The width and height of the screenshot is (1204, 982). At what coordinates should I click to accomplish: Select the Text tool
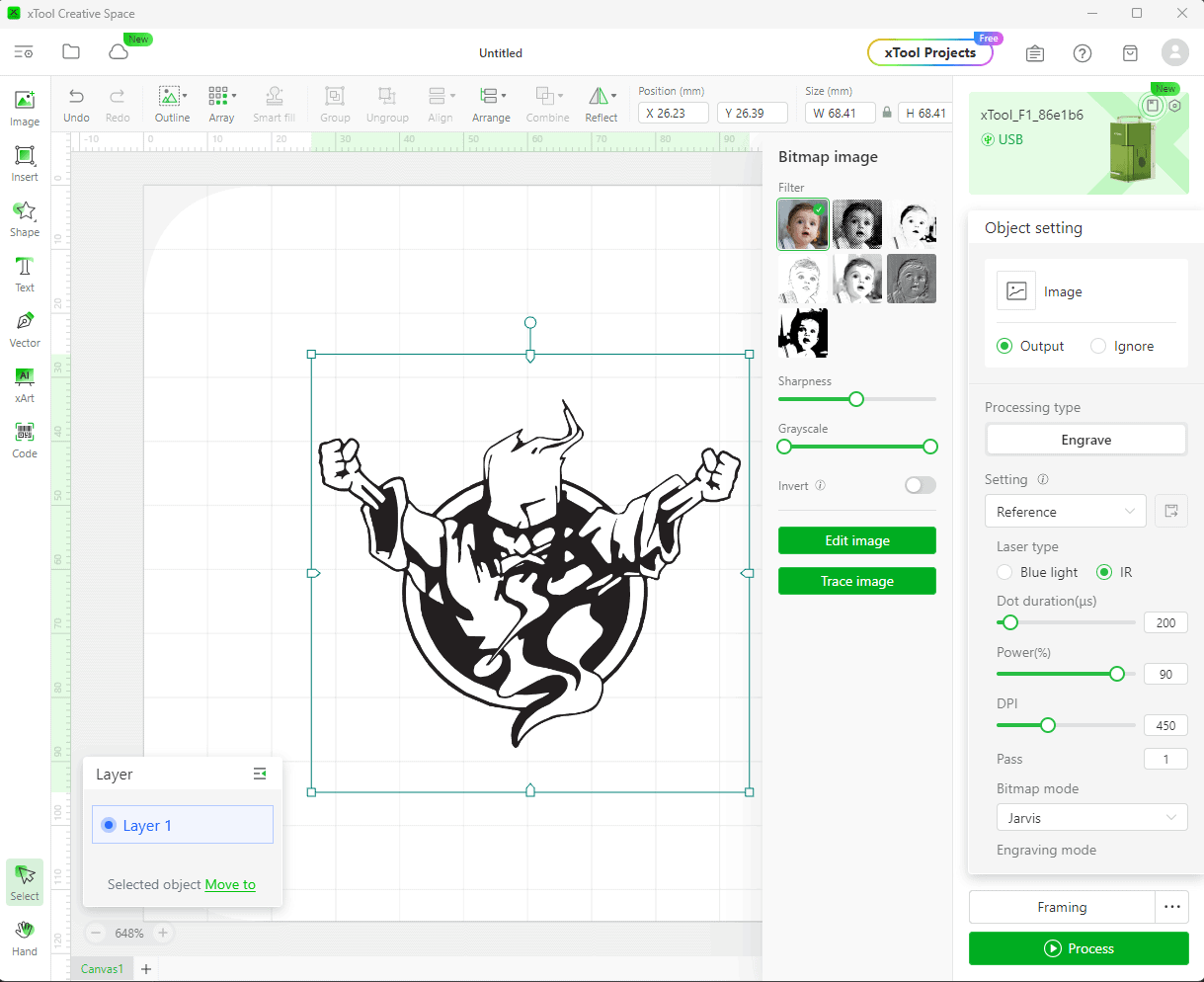(24, 273)
